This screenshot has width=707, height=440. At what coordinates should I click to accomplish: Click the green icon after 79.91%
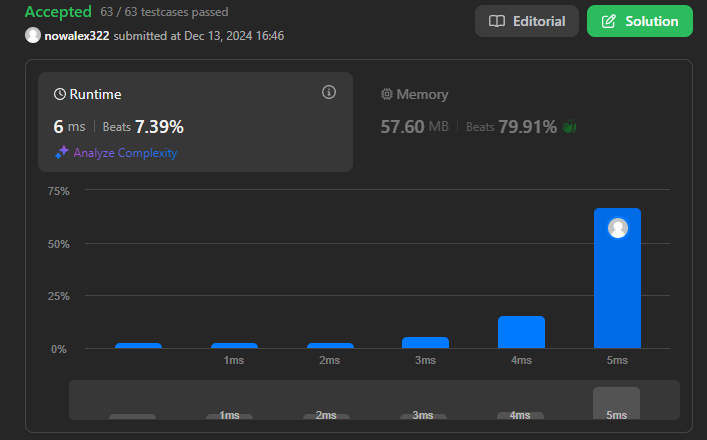click(570, 127)
